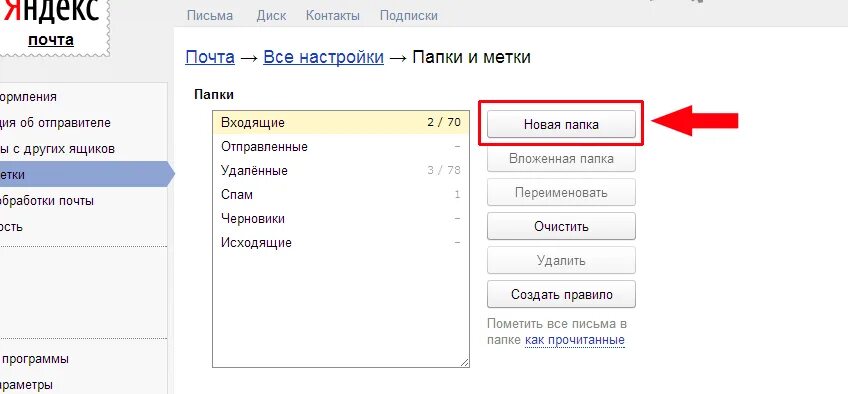The height and width of the screenshot is (394, 848).
Task: Click the Очистить button
Action: tap(561, 226)
